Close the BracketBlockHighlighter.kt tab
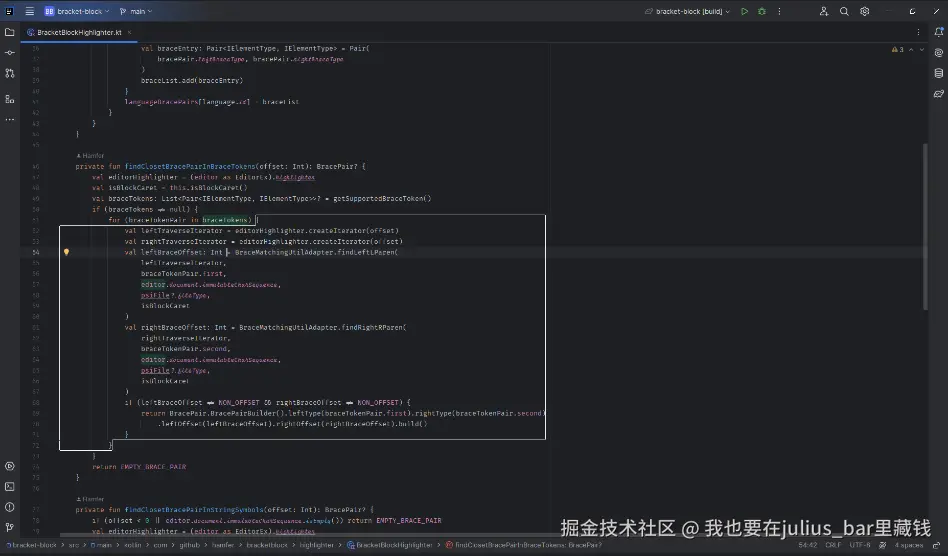The width and height of the screenshot is (948, 556). 129,33
